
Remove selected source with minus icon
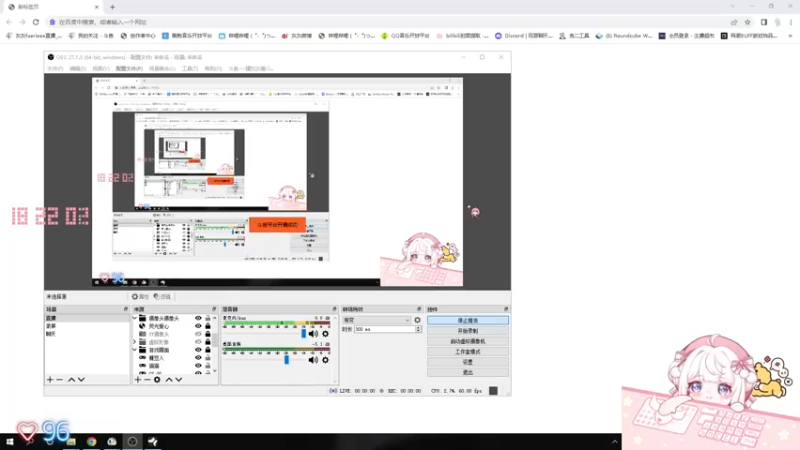pos(147,380)
